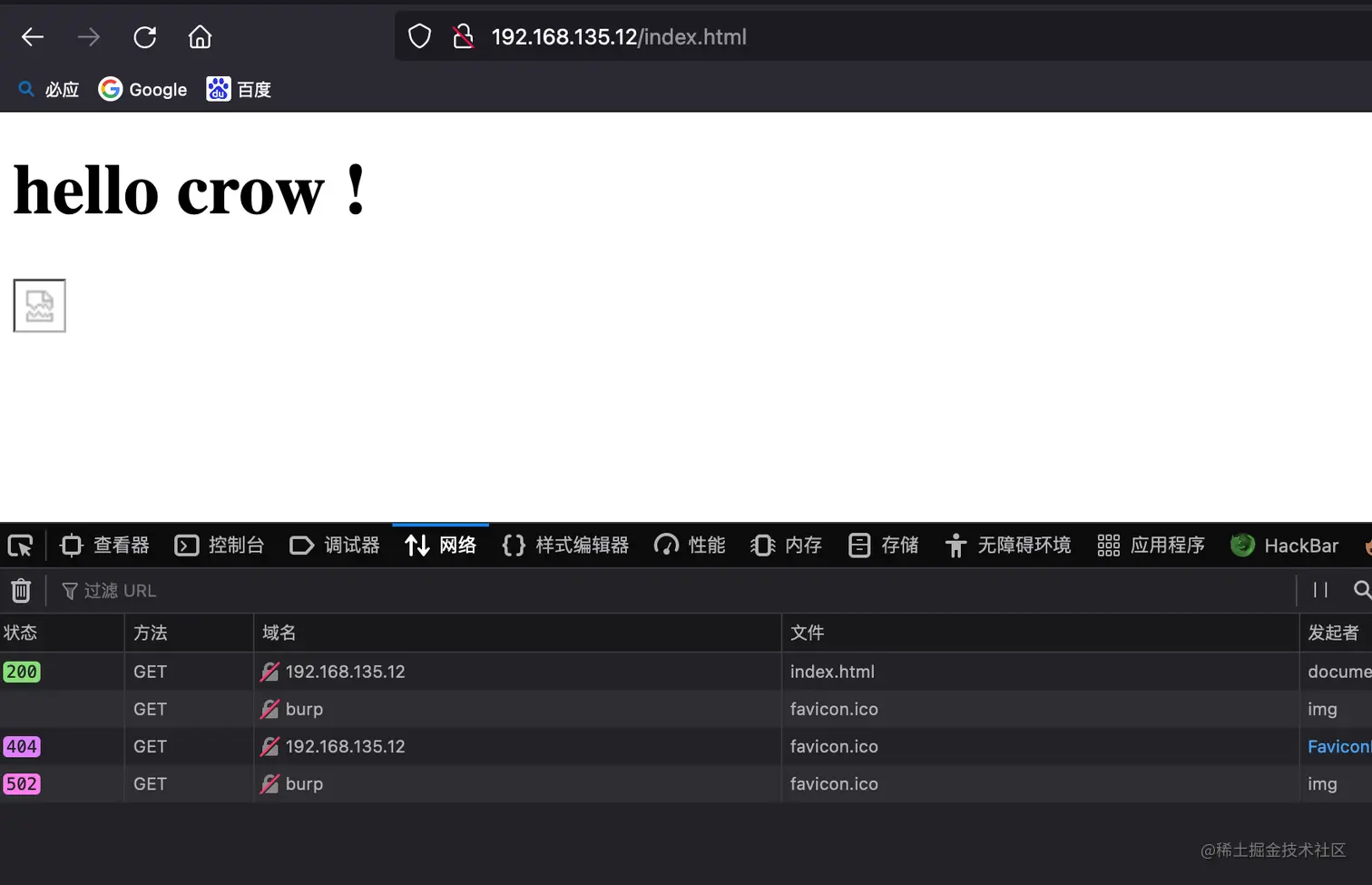
Task: Click the insecure icon in the burp row without status
Action: [x=269, y=709]
